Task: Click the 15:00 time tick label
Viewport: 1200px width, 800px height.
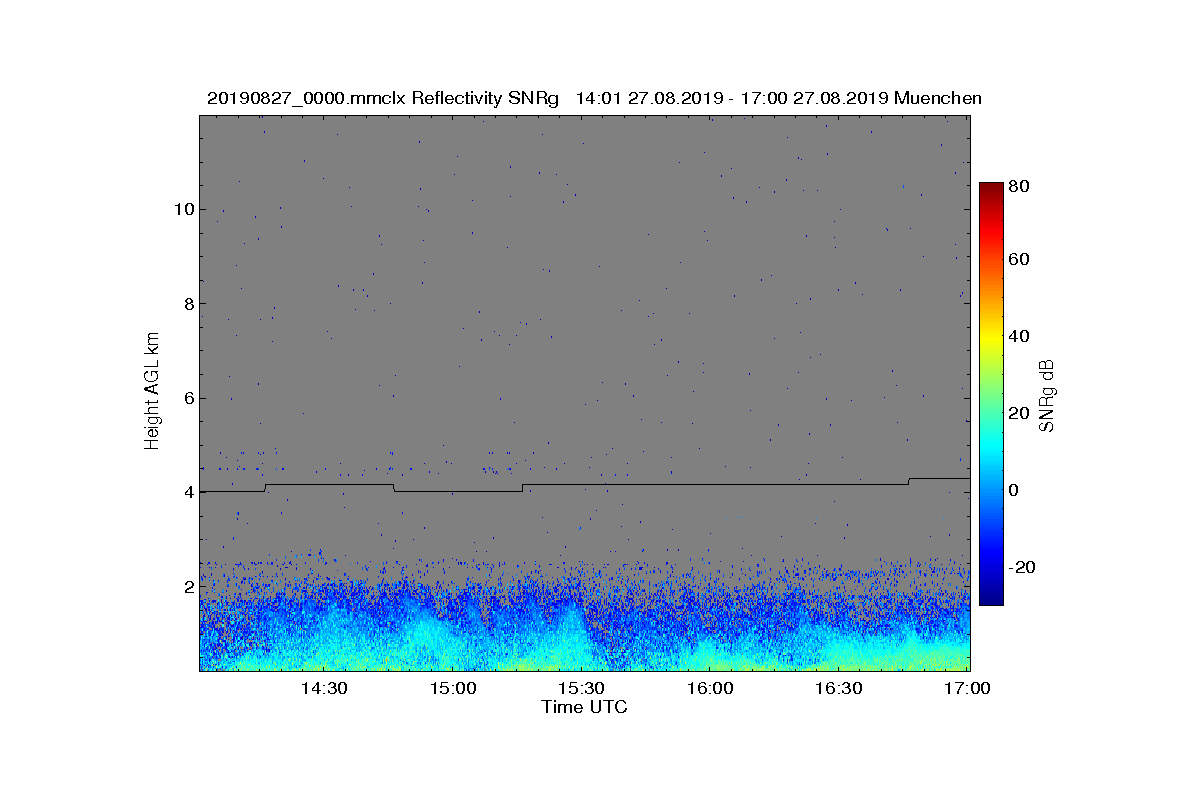Action: click(x=452, y=689)
